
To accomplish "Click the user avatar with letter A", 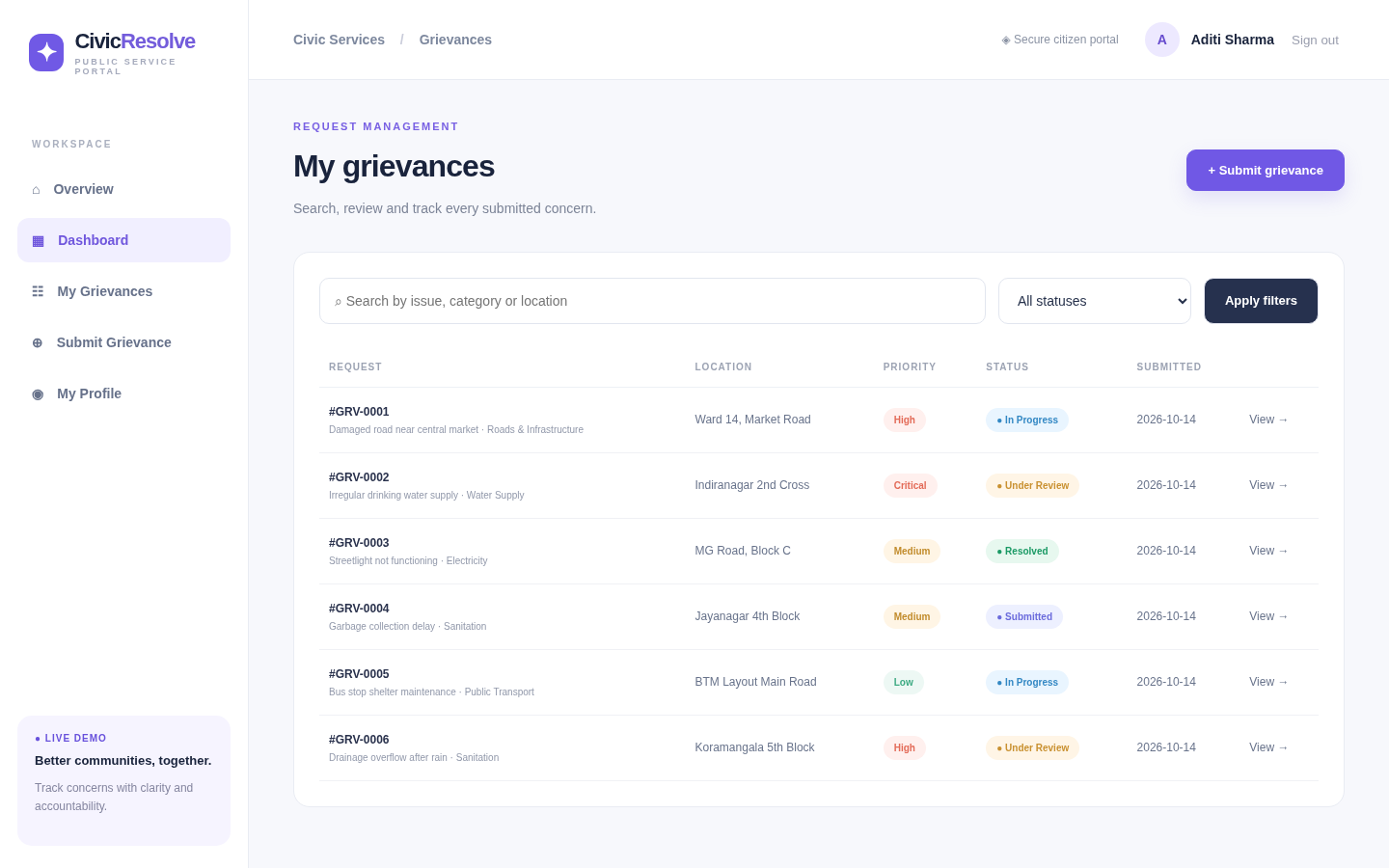I will click(x=1162, y=40).
